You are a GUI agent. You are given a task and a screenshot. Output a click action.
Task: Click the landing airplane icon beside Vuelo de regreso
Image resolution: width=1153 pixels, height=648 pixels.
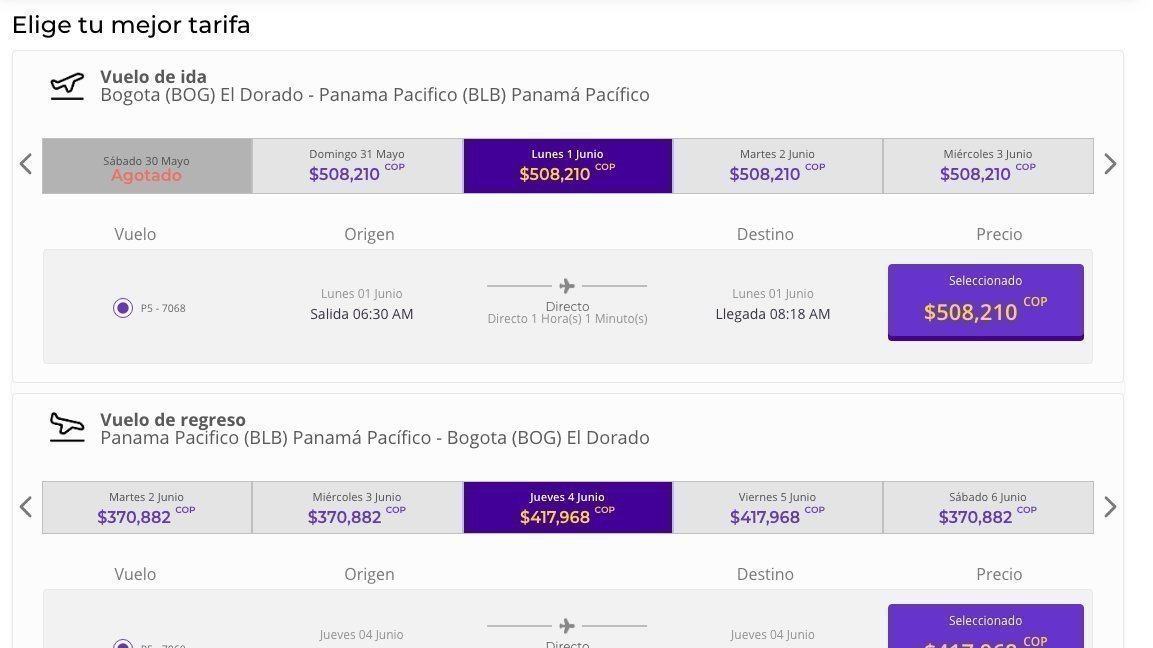tap(67, 428)
